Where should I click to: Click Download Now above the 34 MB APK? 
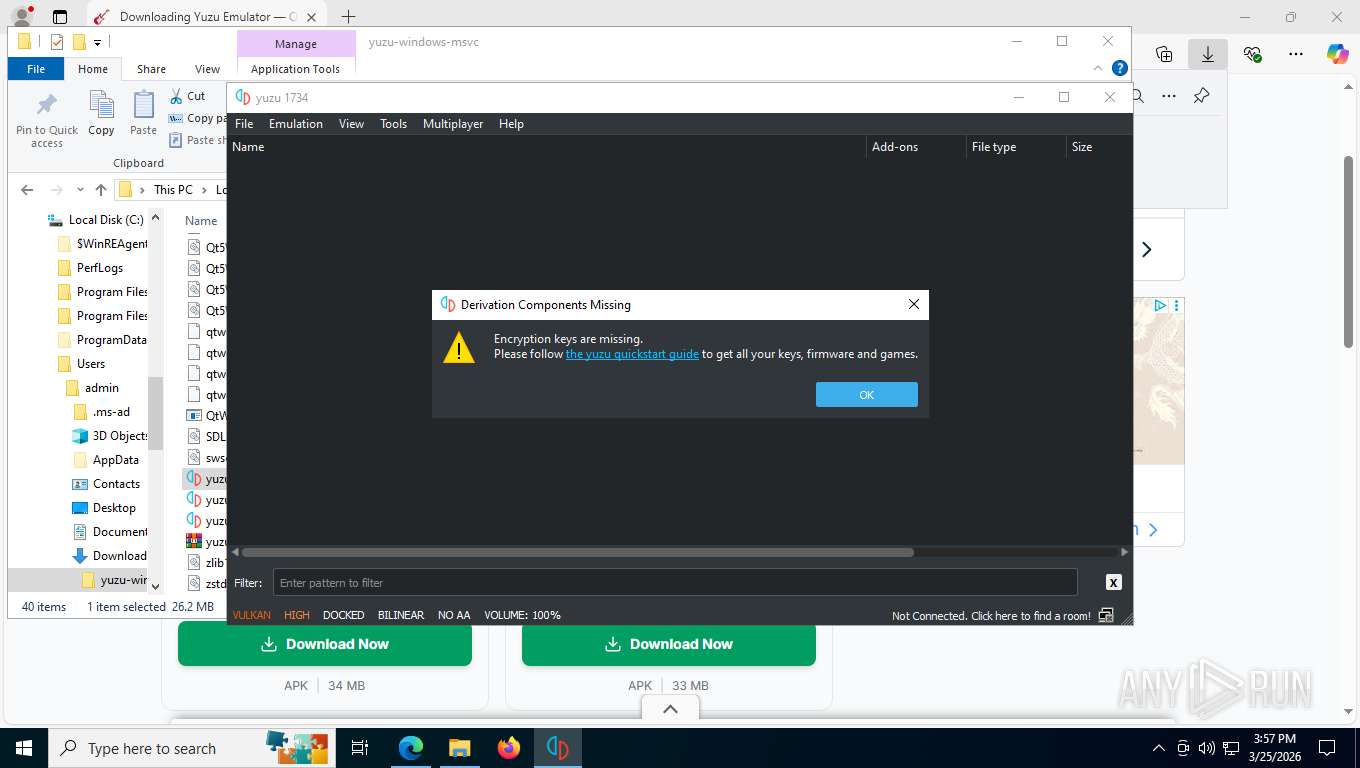point(325,644)
